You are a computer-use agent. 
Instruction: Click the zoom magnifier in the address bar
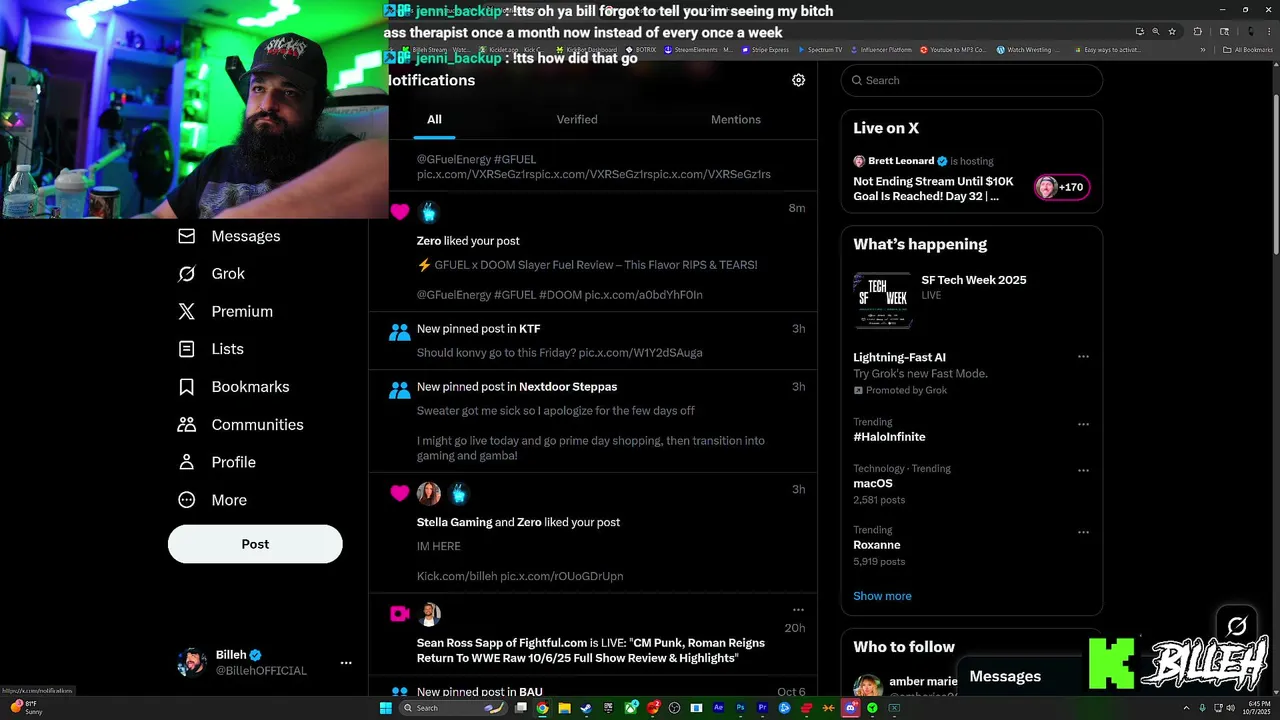(x=1155, y=31)
